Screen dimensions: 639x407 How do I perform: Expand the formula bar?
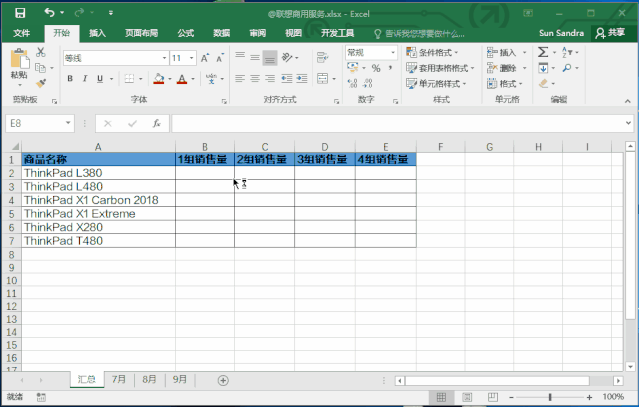(x=628, y=123)
